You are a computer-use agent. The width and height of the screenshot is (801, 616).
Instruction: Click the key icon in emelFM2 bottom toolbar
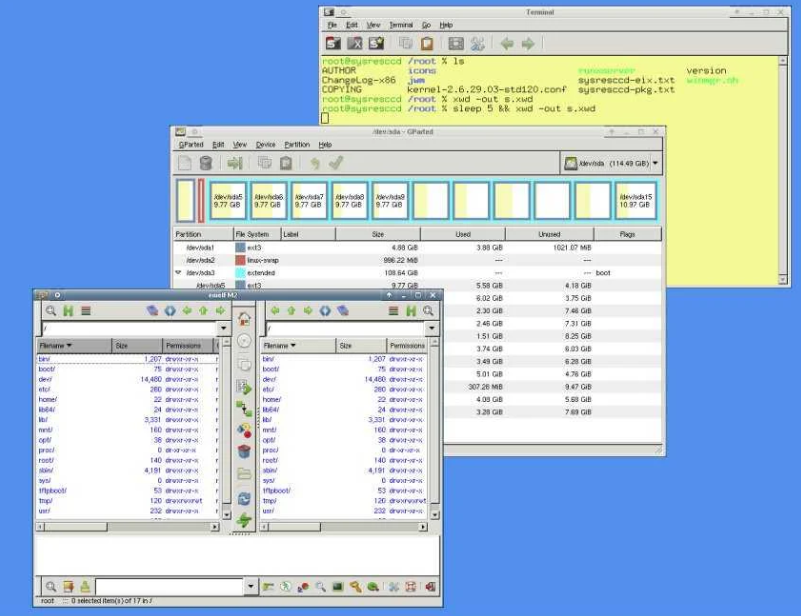[x=354, y=587]
